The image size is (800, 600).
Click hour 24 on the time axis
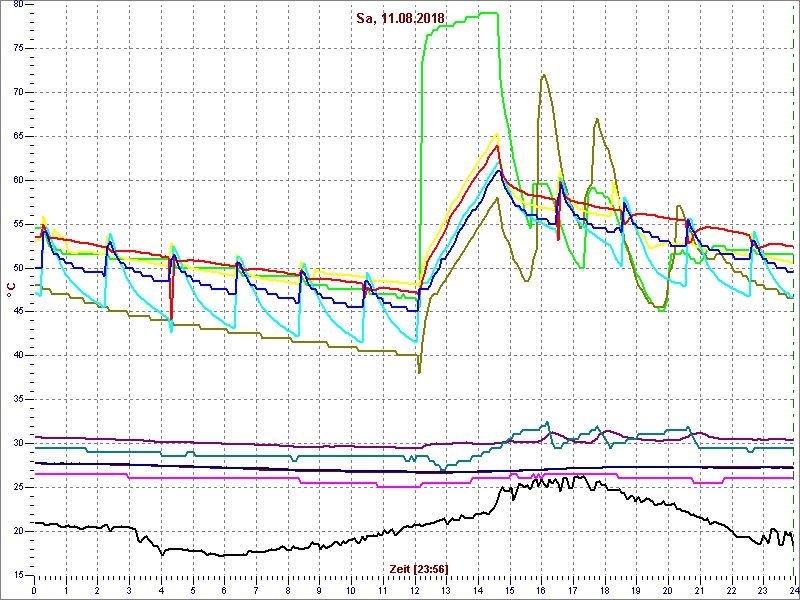click(x=793, y=589)
